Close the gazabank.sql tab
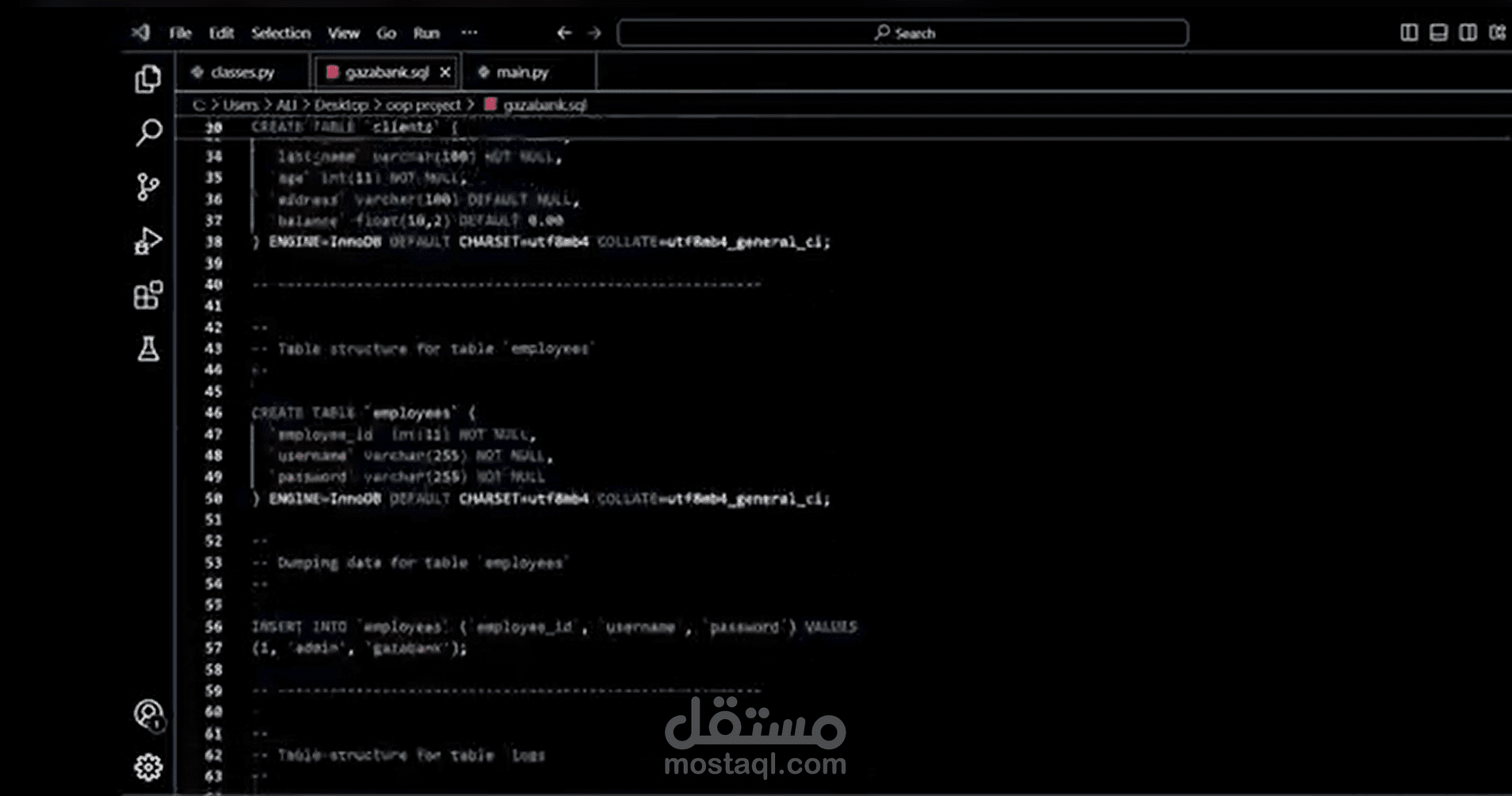 445,72
